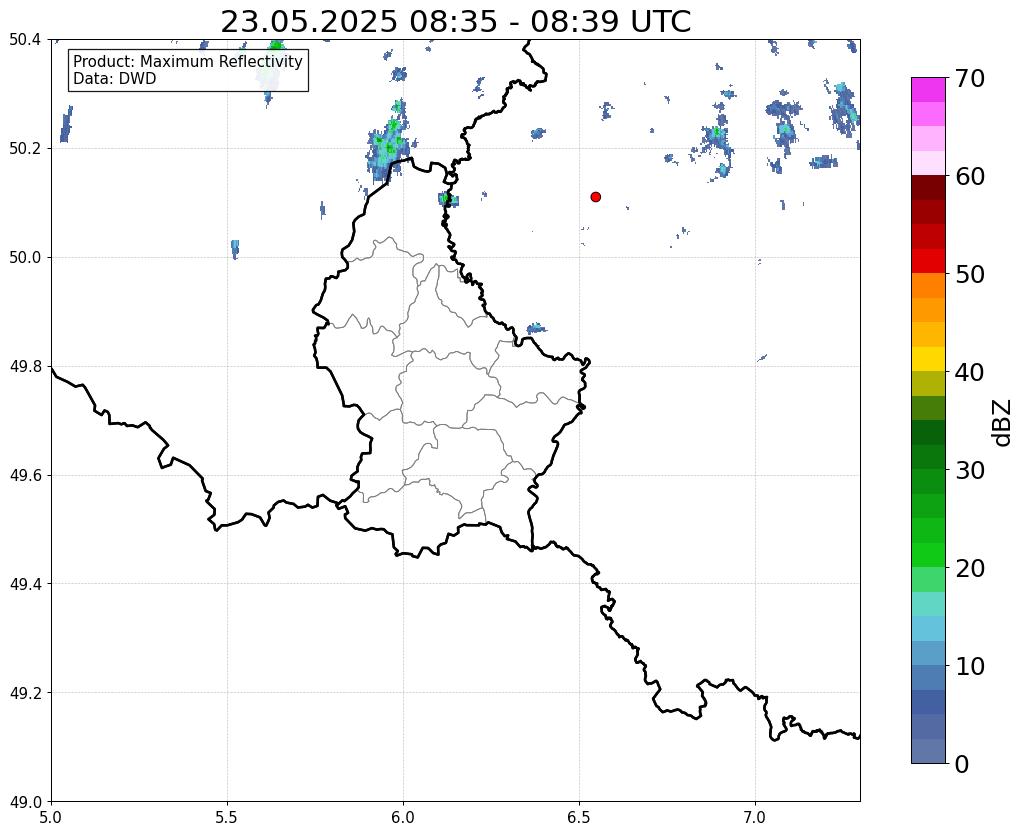The height and width of the screenshot is (834, 1023).
Task: Click the colorbar tick label 70
Action: pyautogui.click(x=970, y=78)
